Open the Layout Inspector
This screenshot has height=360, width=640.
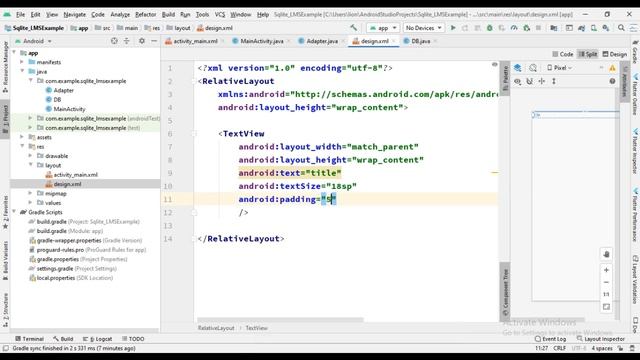point(601,339)
